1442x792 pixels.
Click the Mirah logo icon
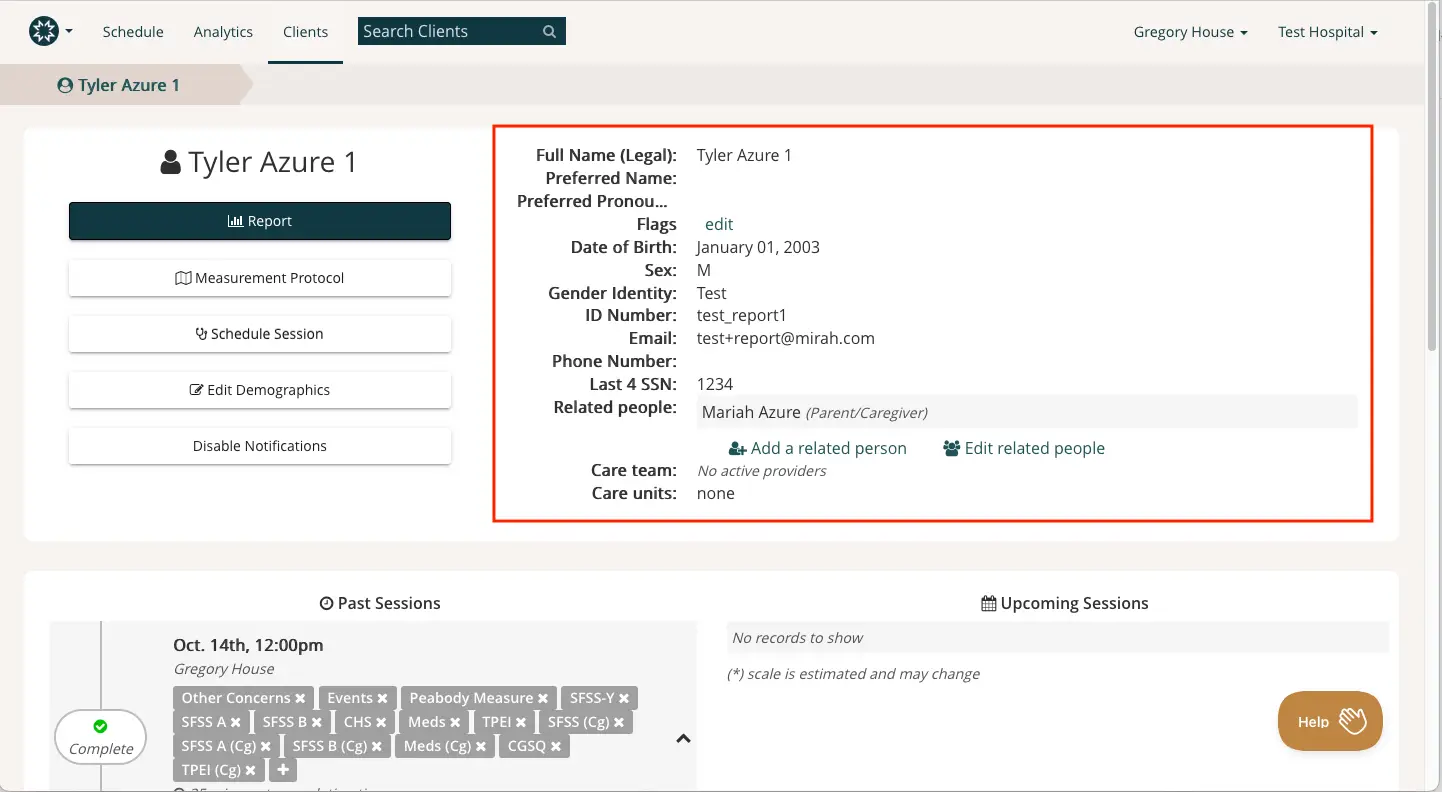(42, 31)
